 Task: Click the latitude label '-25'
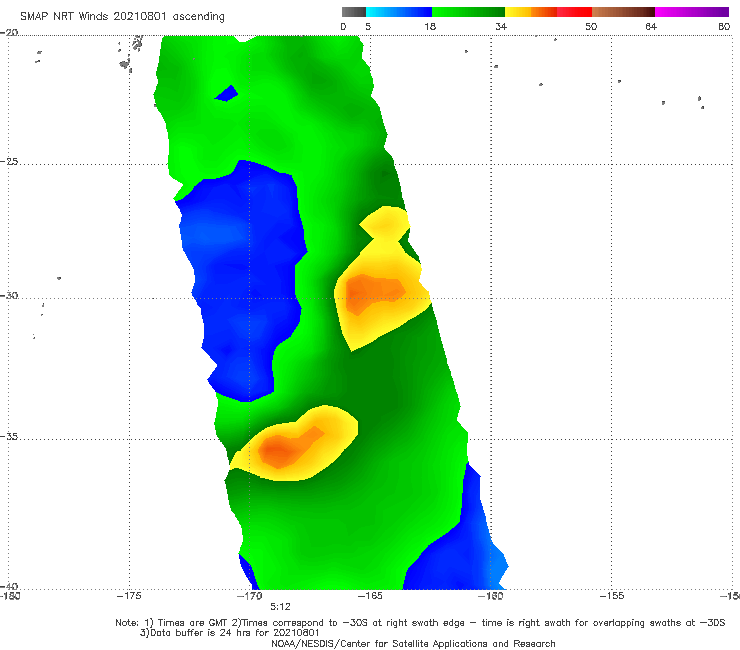click(x=9, y=162)
